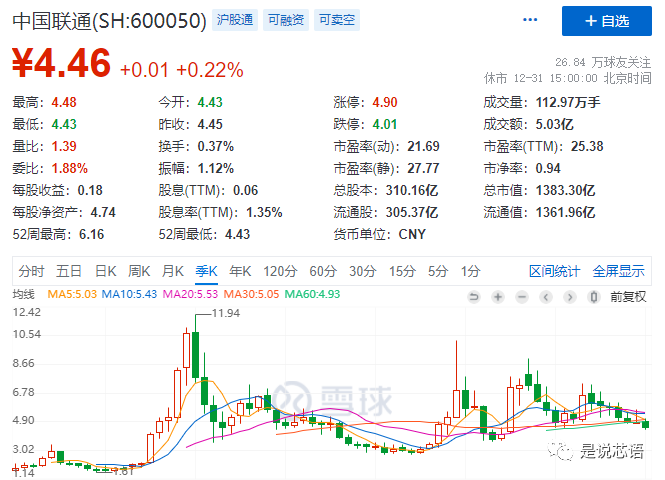Screen dimensions: 665x480
Task: Click the 可融资 tag
Action: tap(286, 20)
